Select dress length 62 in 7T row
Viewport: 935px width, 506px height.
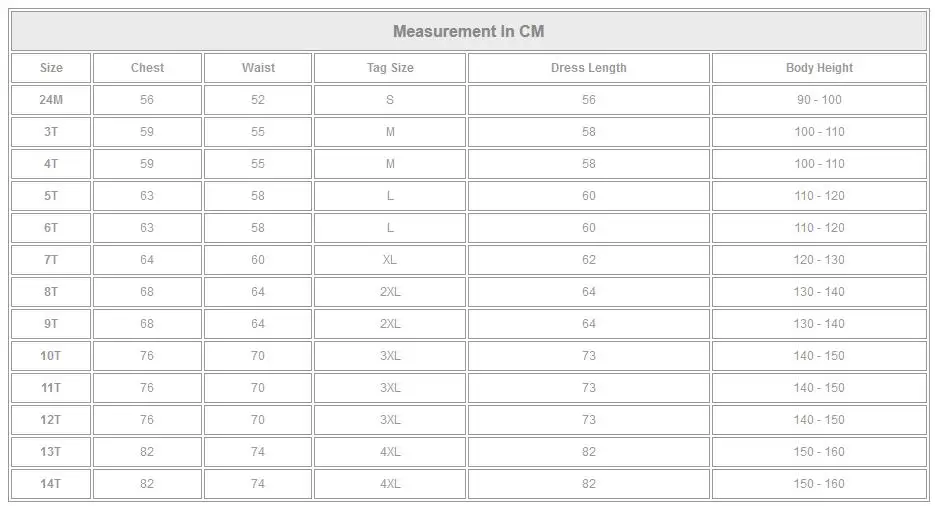(589, 260)
